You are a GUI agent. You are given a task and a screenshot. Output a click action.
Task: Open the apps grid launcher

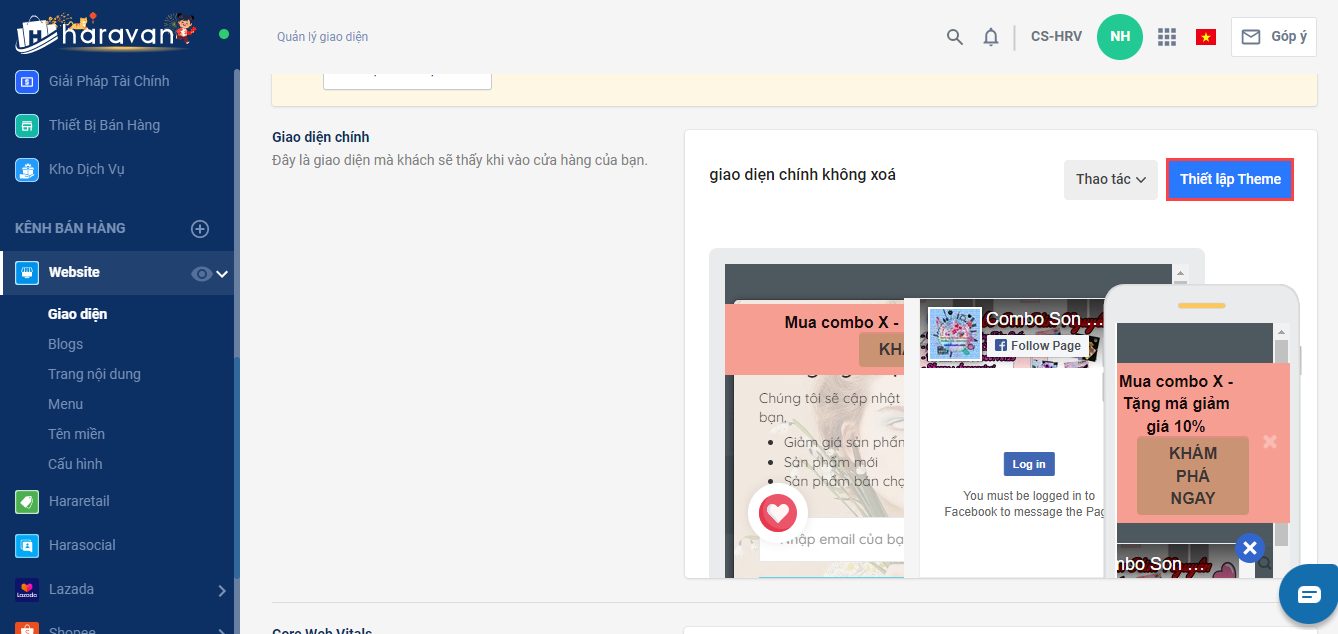(x=1167, y=37)
